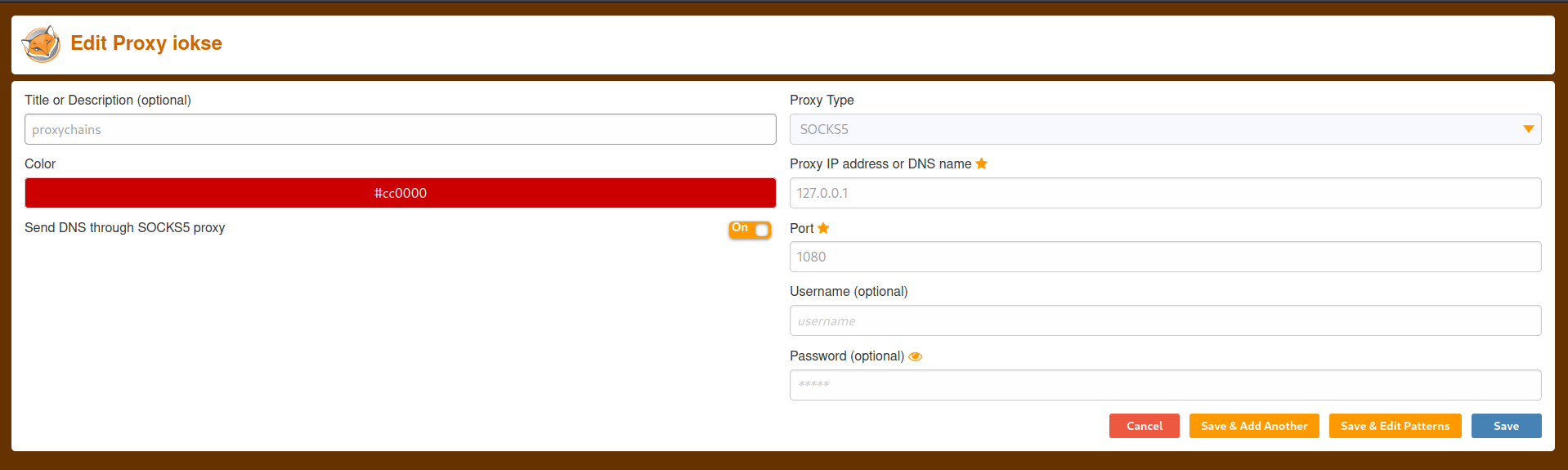1568x470 pixels.
Task: Click the Send DNS through SOCKS5 proxy label
Action: [124, 228]
